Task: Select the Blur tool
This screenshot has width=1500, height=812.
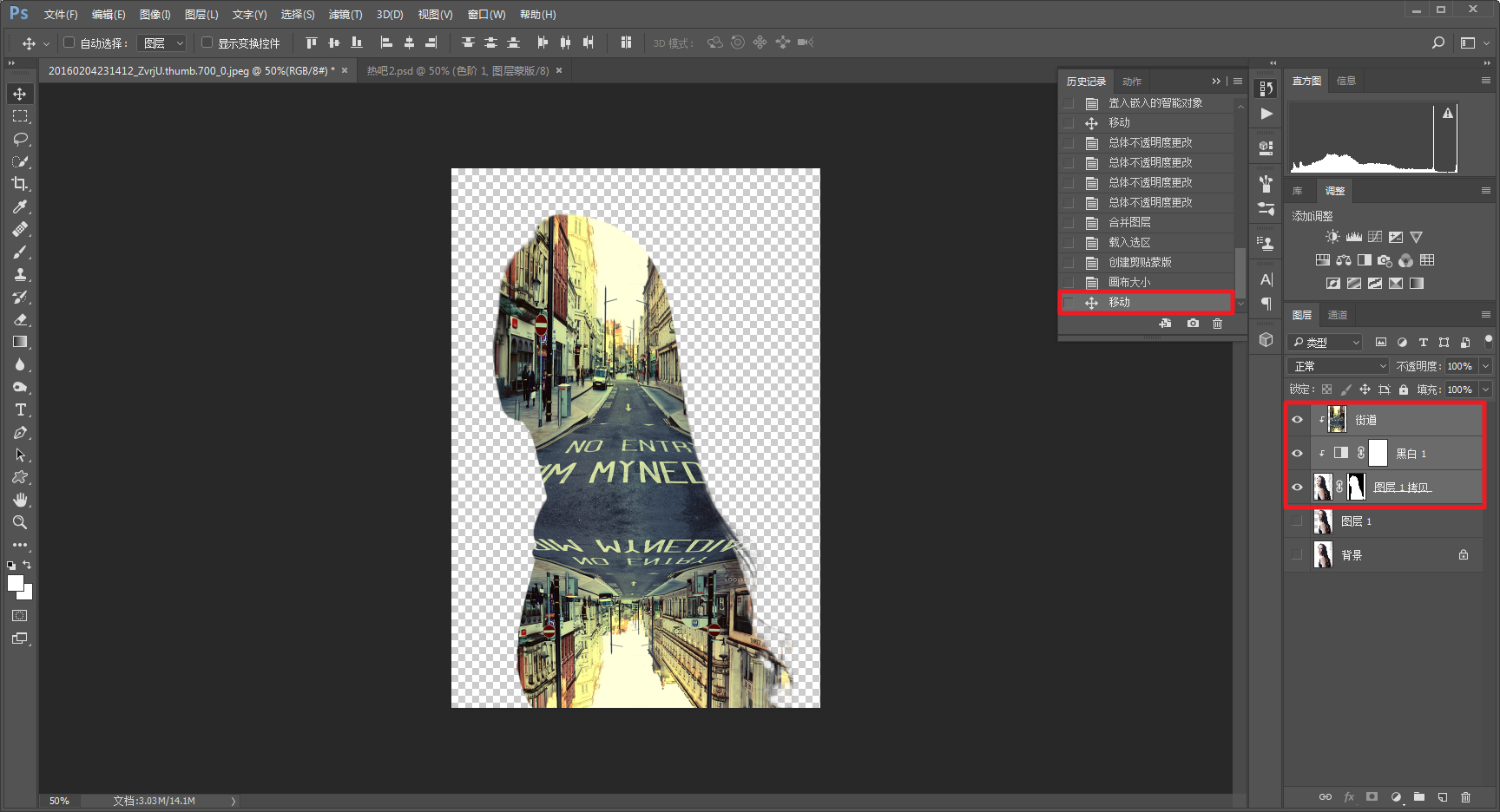Action: coord(20,364)
